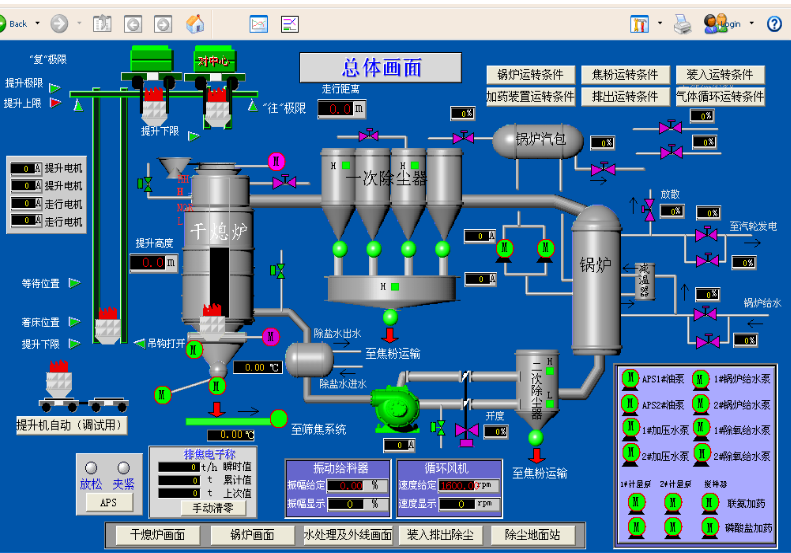
Task: Open the help question mark icon
Action: (x=774, y=23)
